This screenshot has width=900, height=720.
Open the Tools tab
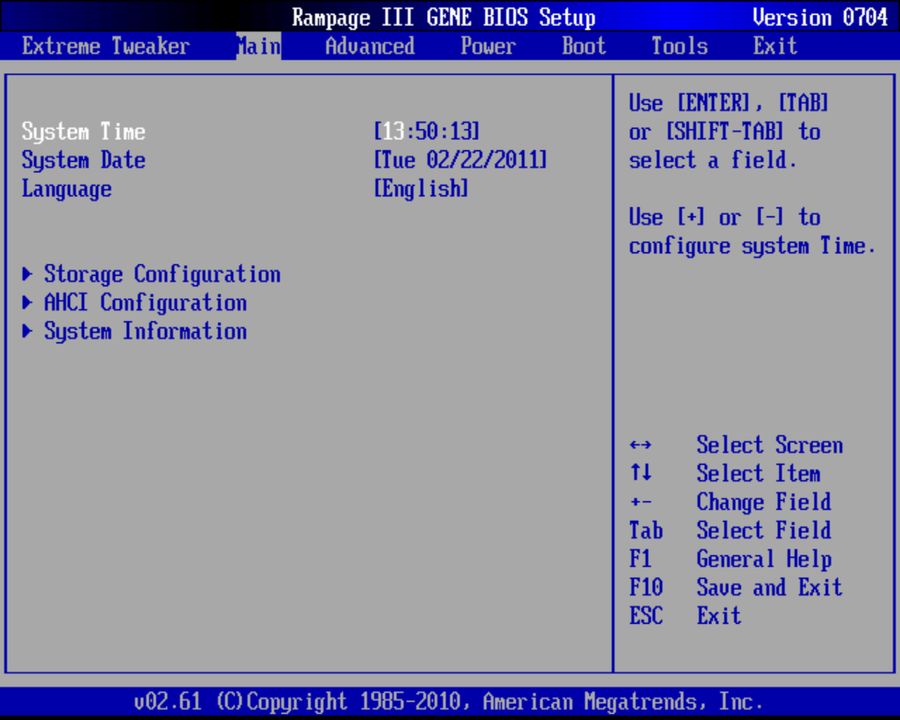(x=680, y=46)
